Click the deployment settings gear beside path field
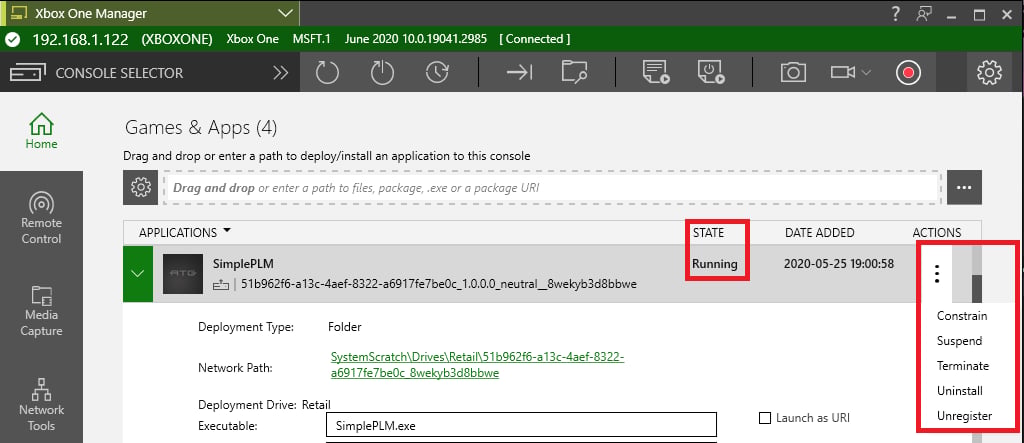This screenshot has height=443, width=1024. pyautogui.click(x=140, y=188)
